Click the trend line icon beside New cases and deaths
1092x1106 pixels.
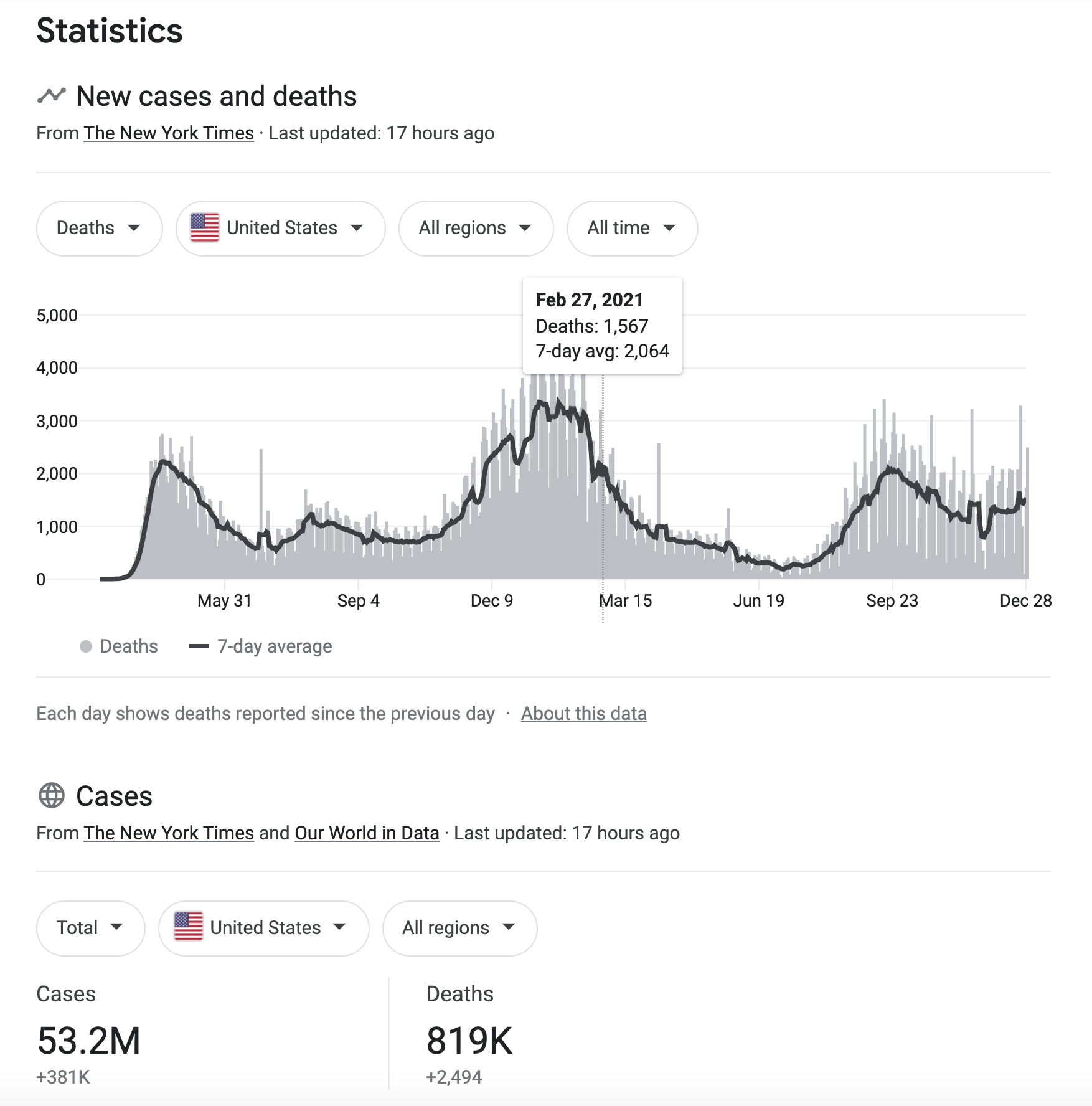[x=51, y=96]
